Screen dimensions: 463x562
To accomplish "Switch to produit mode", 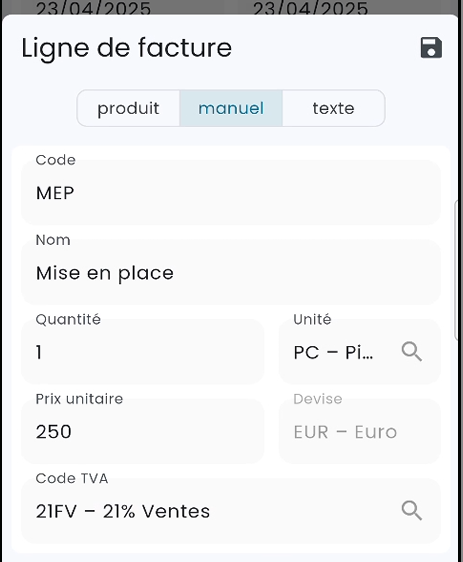I will [128, 108].
